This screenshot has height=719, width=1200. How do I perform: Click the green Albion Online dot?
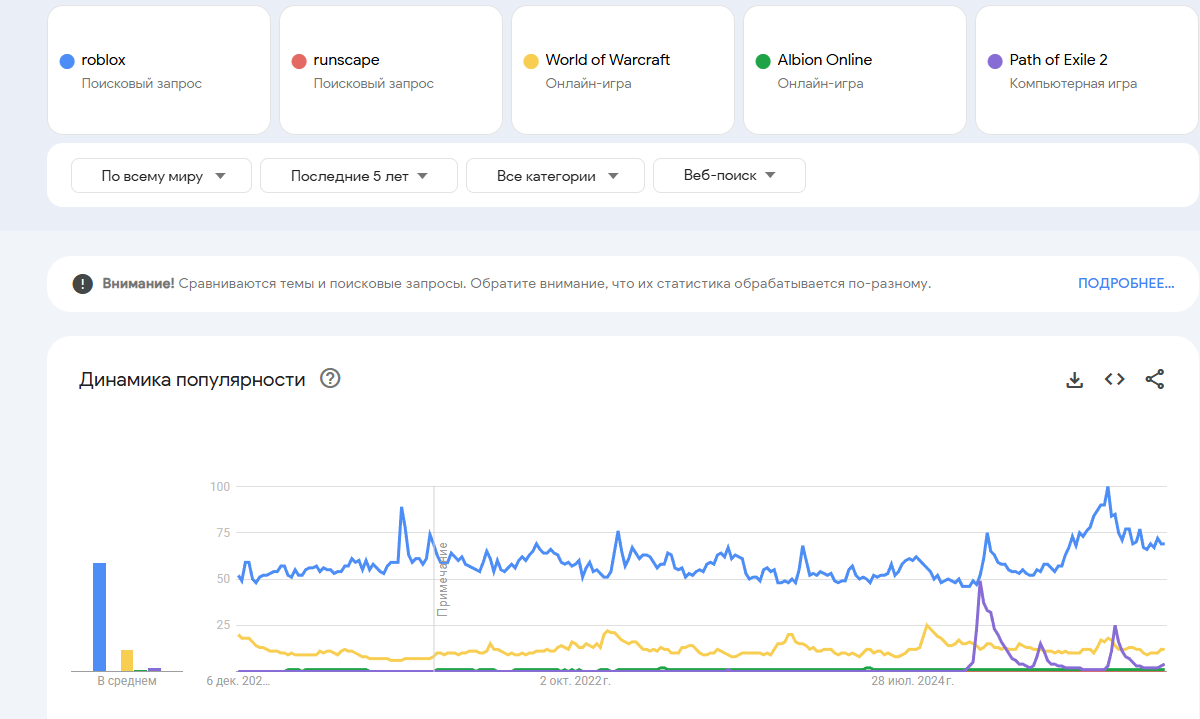click(763, 61)
